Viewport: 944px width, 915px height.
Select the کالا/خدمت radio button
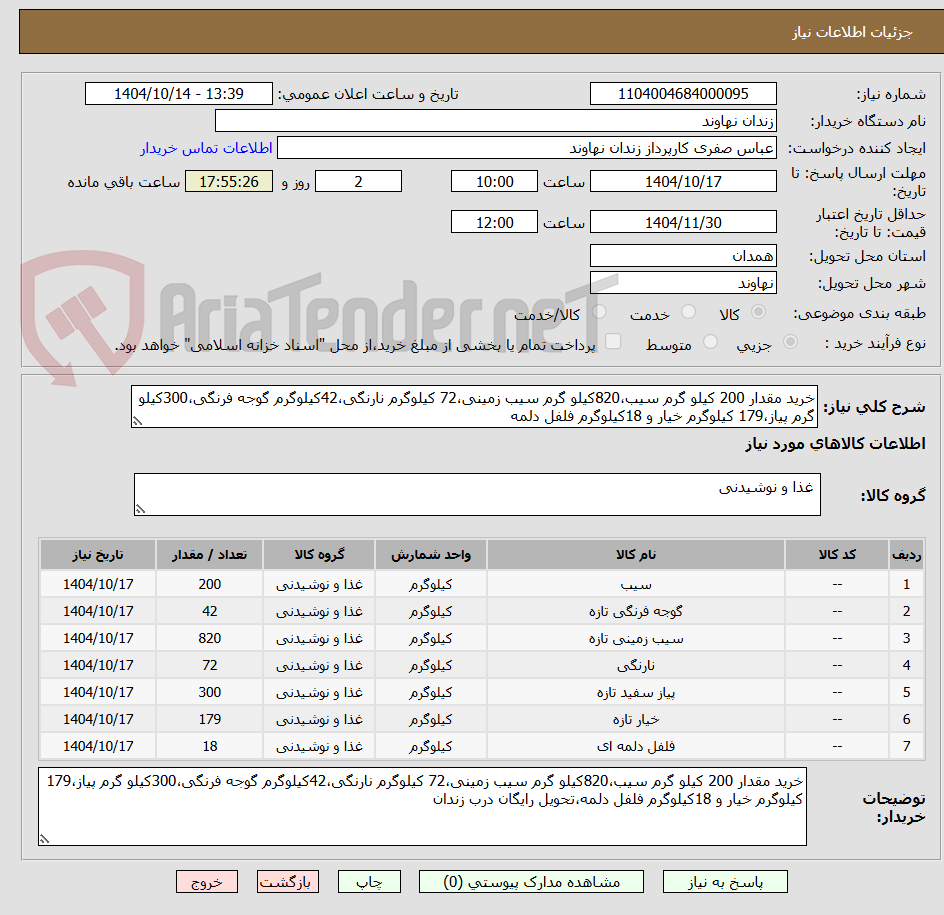[599, 312]
